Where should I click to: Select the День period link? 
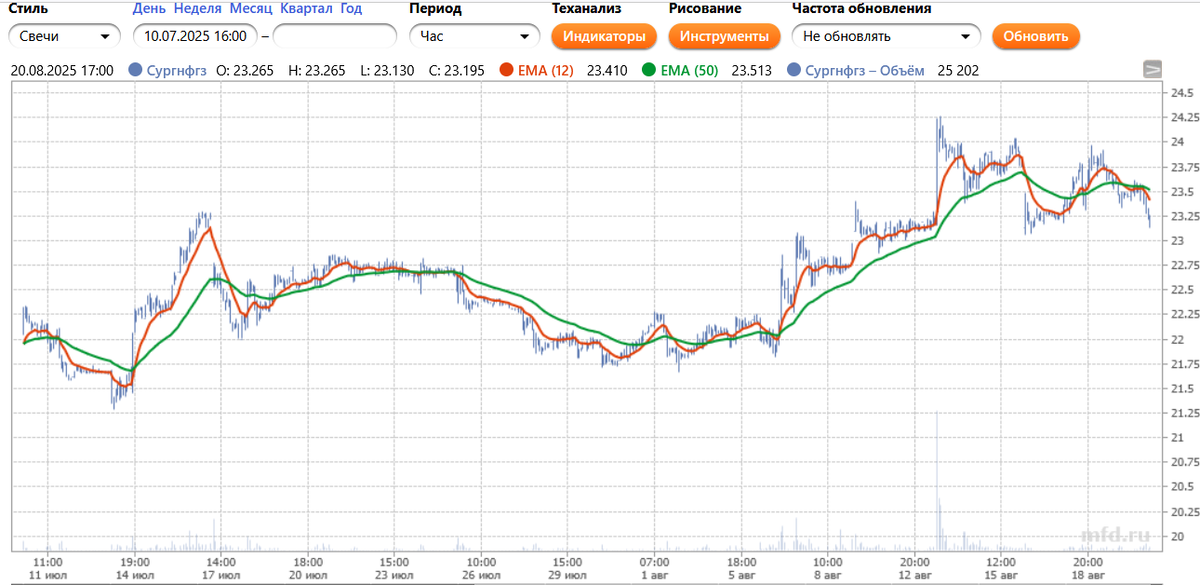[x=149, y=9]
